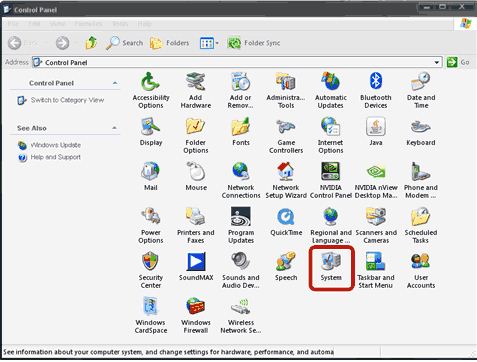Open Program Updates icon

click(241, 225)
